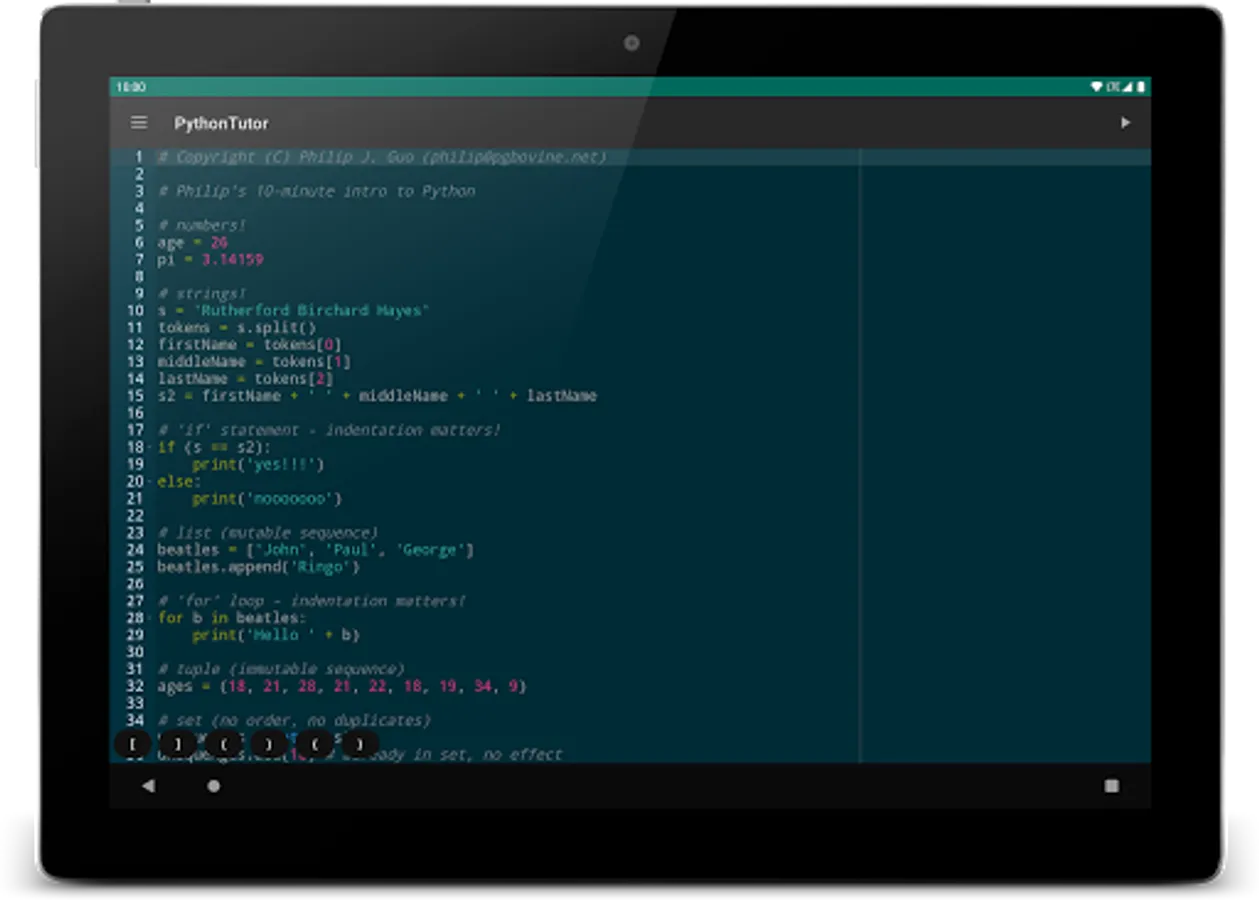Click line number 30 in the gutter
Screen dimensions: 1259x900
(x=136, y=651)
